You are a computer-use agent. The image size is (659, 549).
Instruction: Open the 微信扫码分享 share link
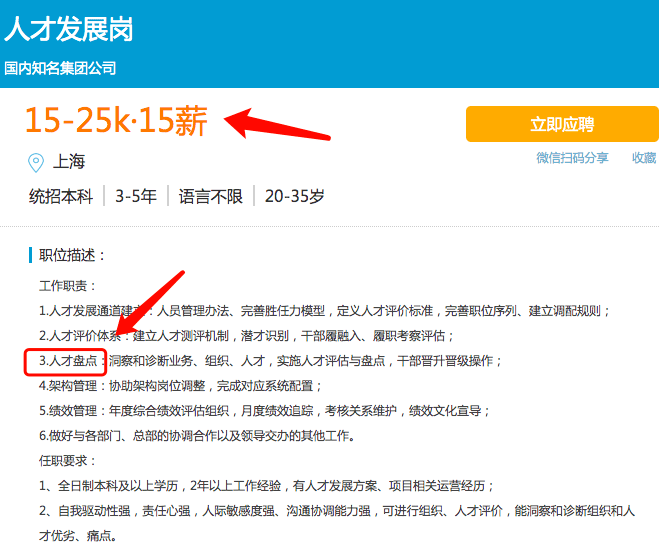coord(572,158)
